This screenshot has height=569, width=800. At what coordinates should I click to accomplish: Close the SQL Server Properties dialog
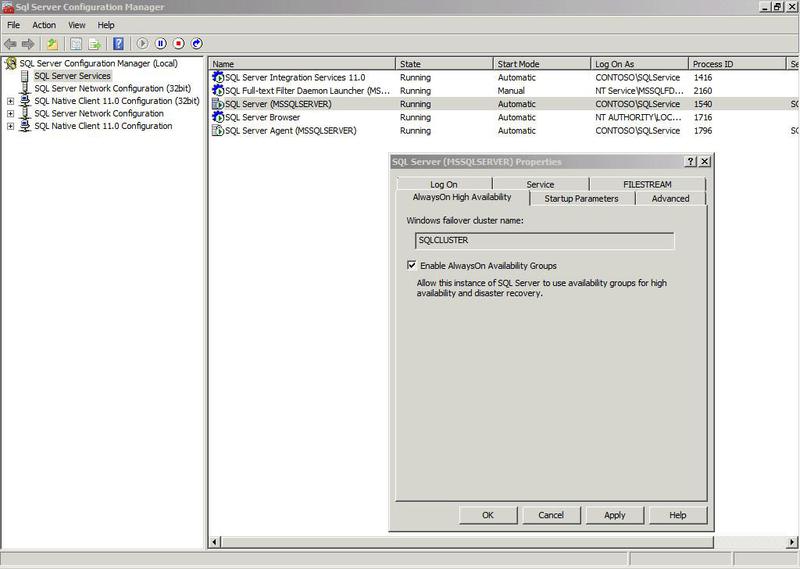point(705,162)
